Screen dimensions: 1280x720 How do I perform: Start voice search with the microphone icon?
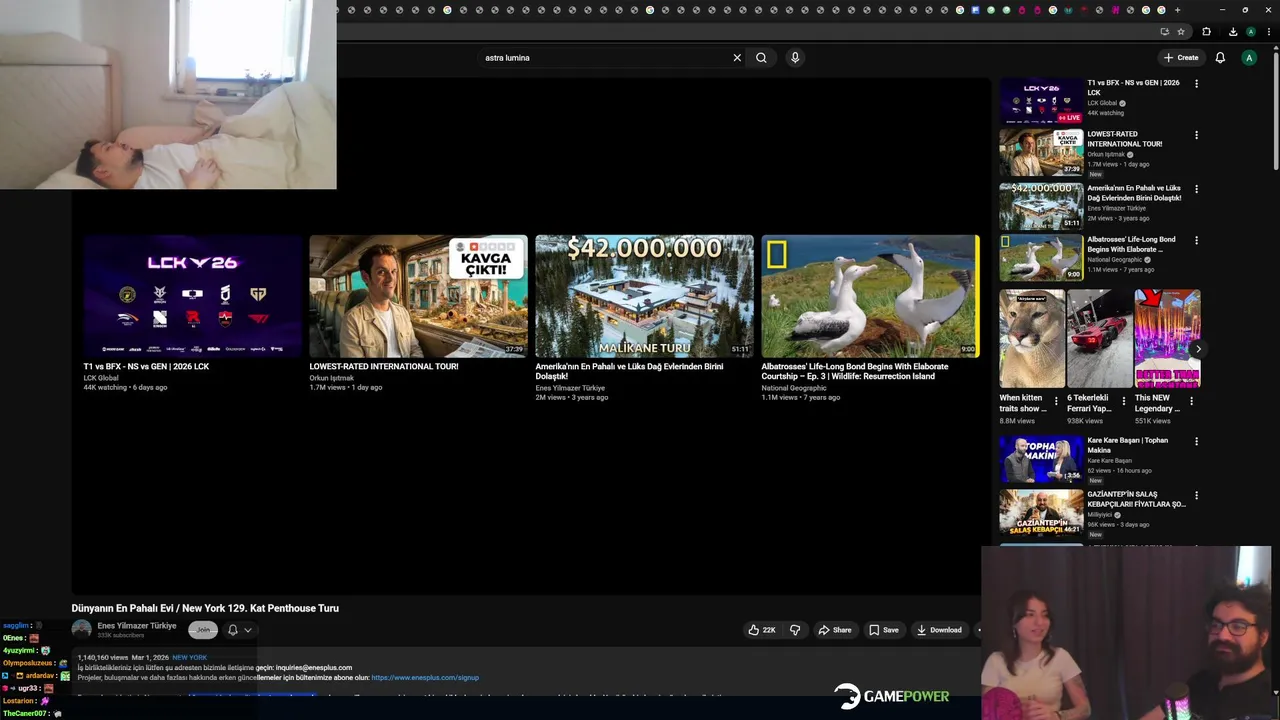click(795, 58)
